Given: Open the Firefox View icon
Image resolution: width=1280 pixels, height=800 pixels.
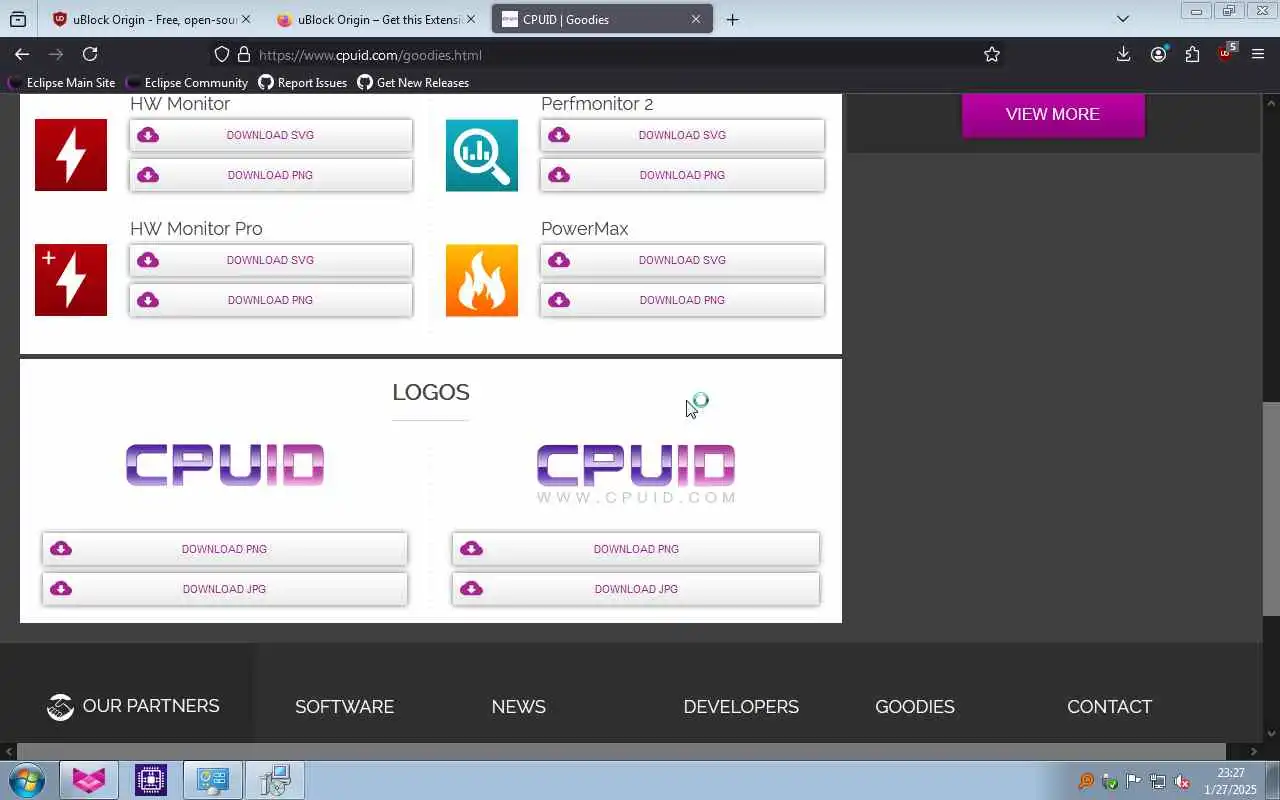Looking at the screenshot, I should click(18, 19).
